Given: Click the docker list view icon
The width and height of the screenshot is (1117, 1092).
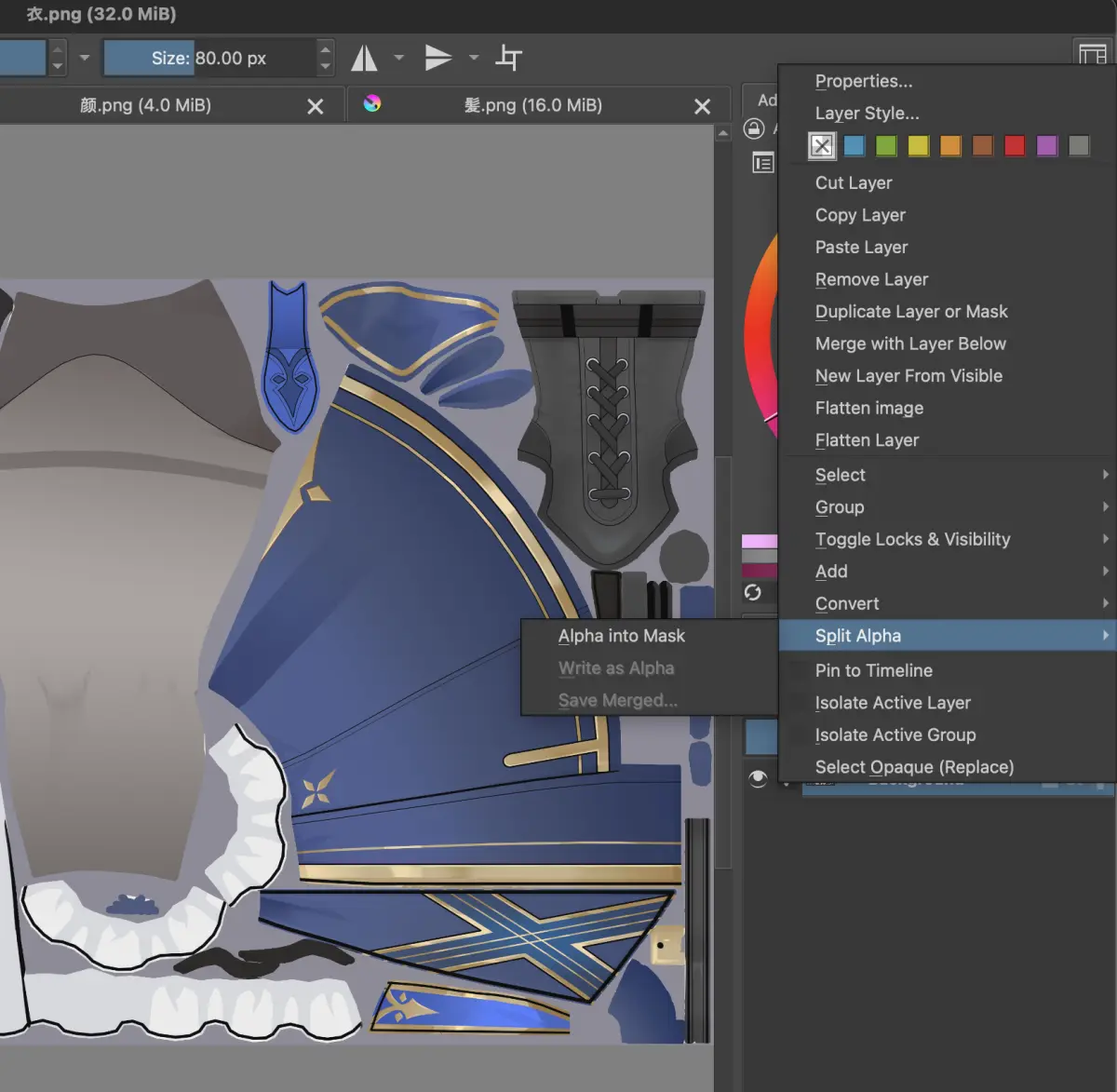Looking at the screenshot, I should coord(762,163).
